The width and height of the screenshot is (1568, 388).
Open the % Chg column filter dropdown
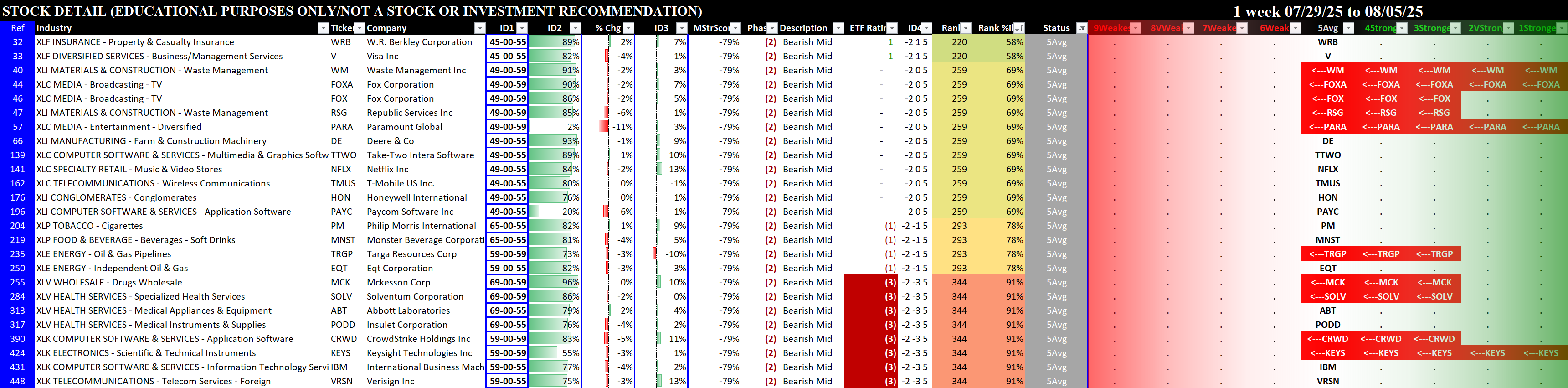click(629, 28)
